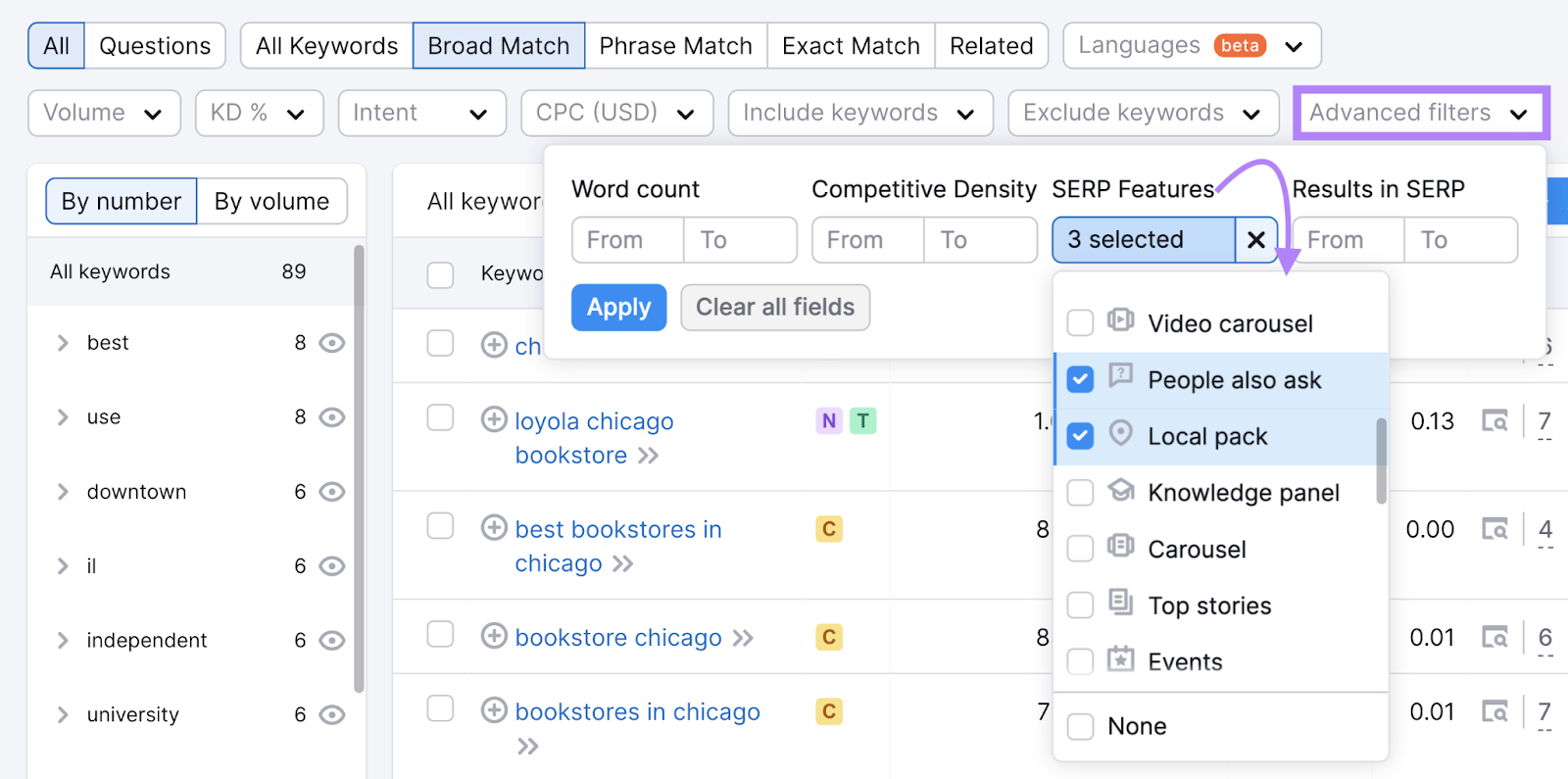Open SERP view icon for bookstore chicago row
This screenshot has width=1568, height=779.
point(1494,638)
